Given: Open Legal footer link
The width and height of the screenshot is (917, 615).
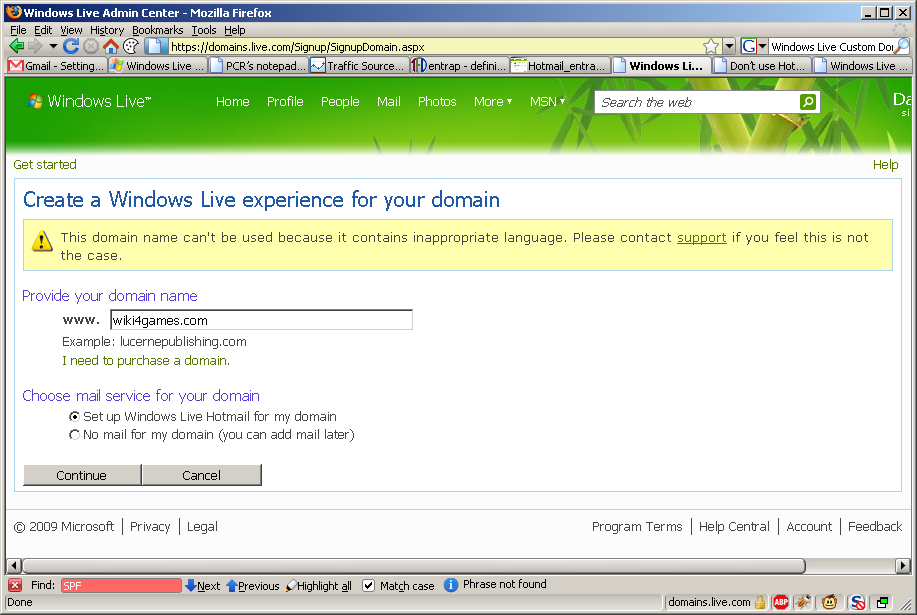Looking at the screenshot, I should pyautogui.click(x=202, y=527).
